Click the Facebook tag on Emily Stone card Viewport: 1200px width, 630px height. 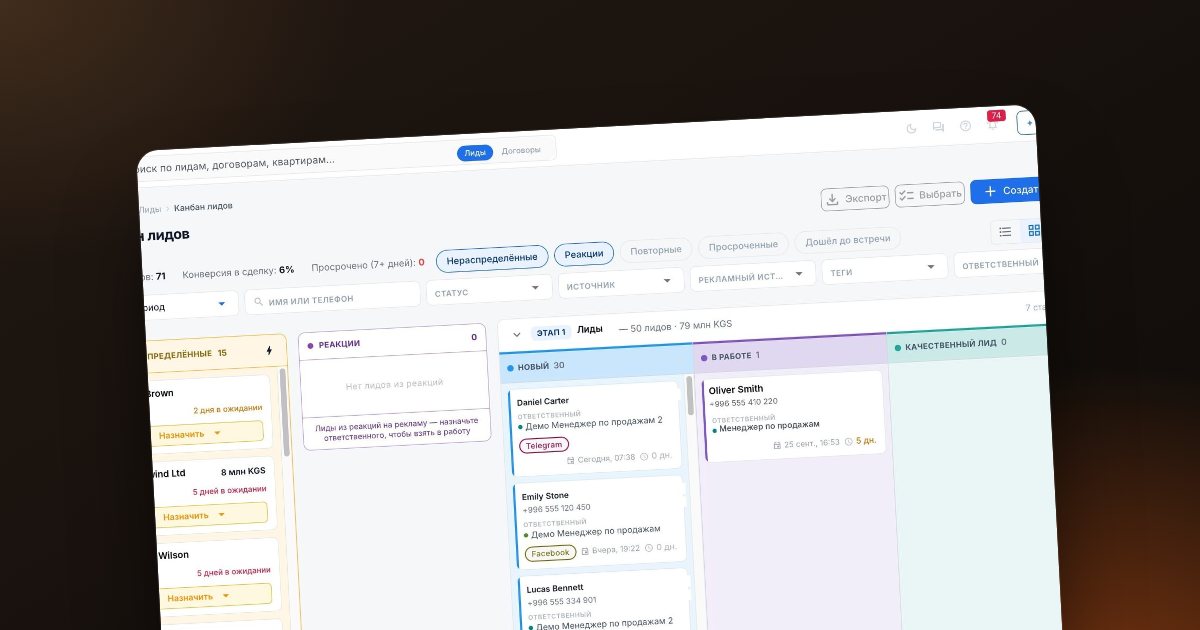tap(551, 553)
